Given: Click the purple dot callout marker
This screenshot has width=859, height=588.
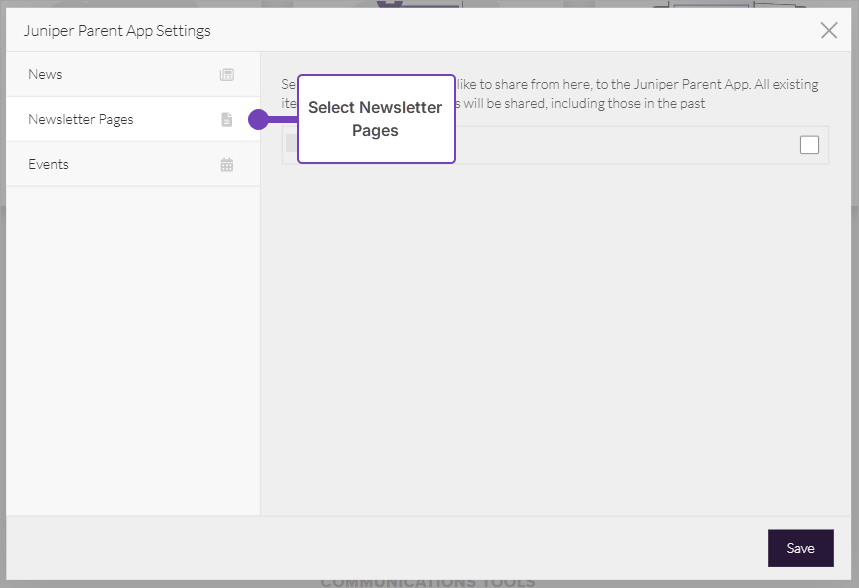Looking at the screenshot, I should 258,120.
